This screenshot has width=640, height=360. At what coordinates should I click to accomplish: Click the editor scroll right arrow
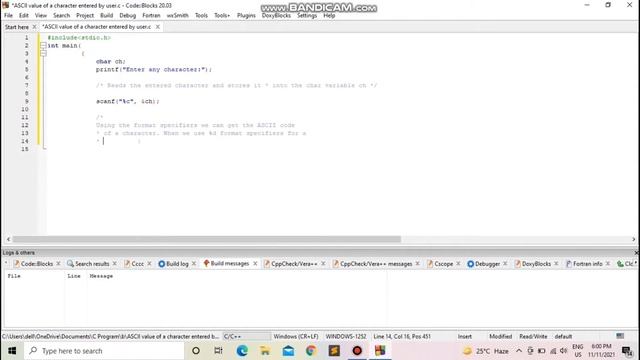pos(634,239)
